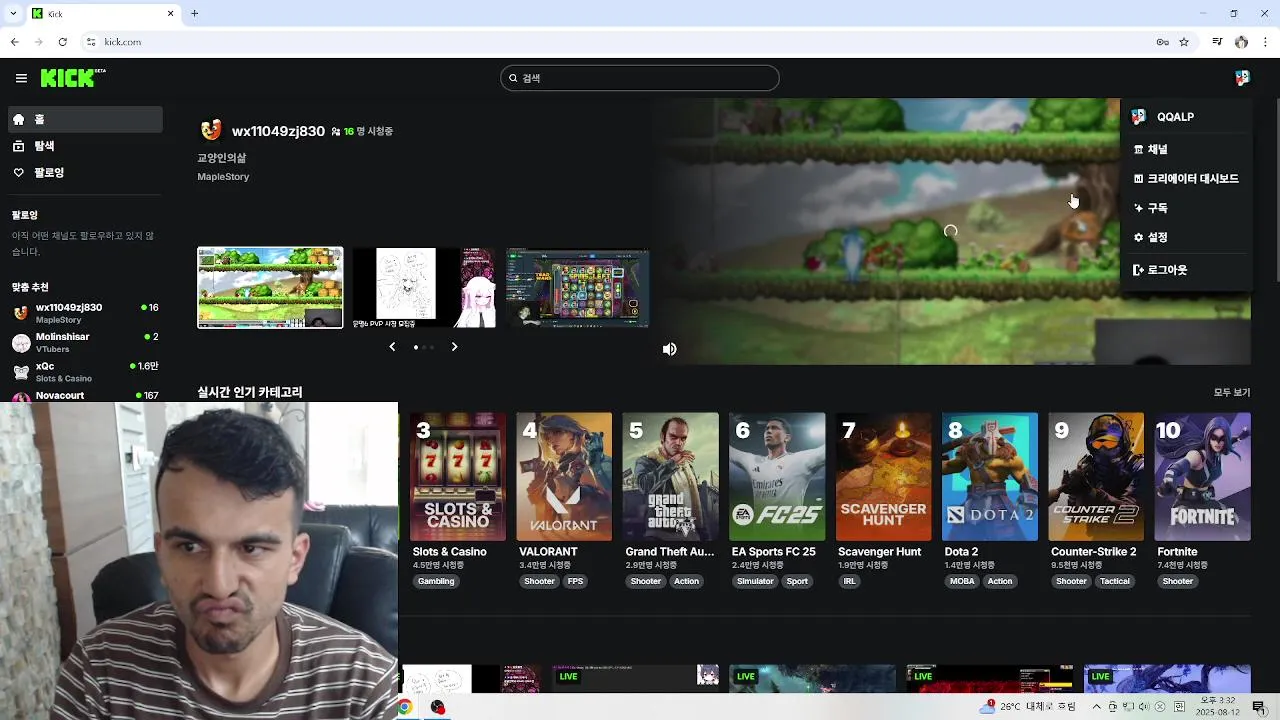Select the MapleStory stream thumbnail
1280x720 pixels.
[270, 288]
